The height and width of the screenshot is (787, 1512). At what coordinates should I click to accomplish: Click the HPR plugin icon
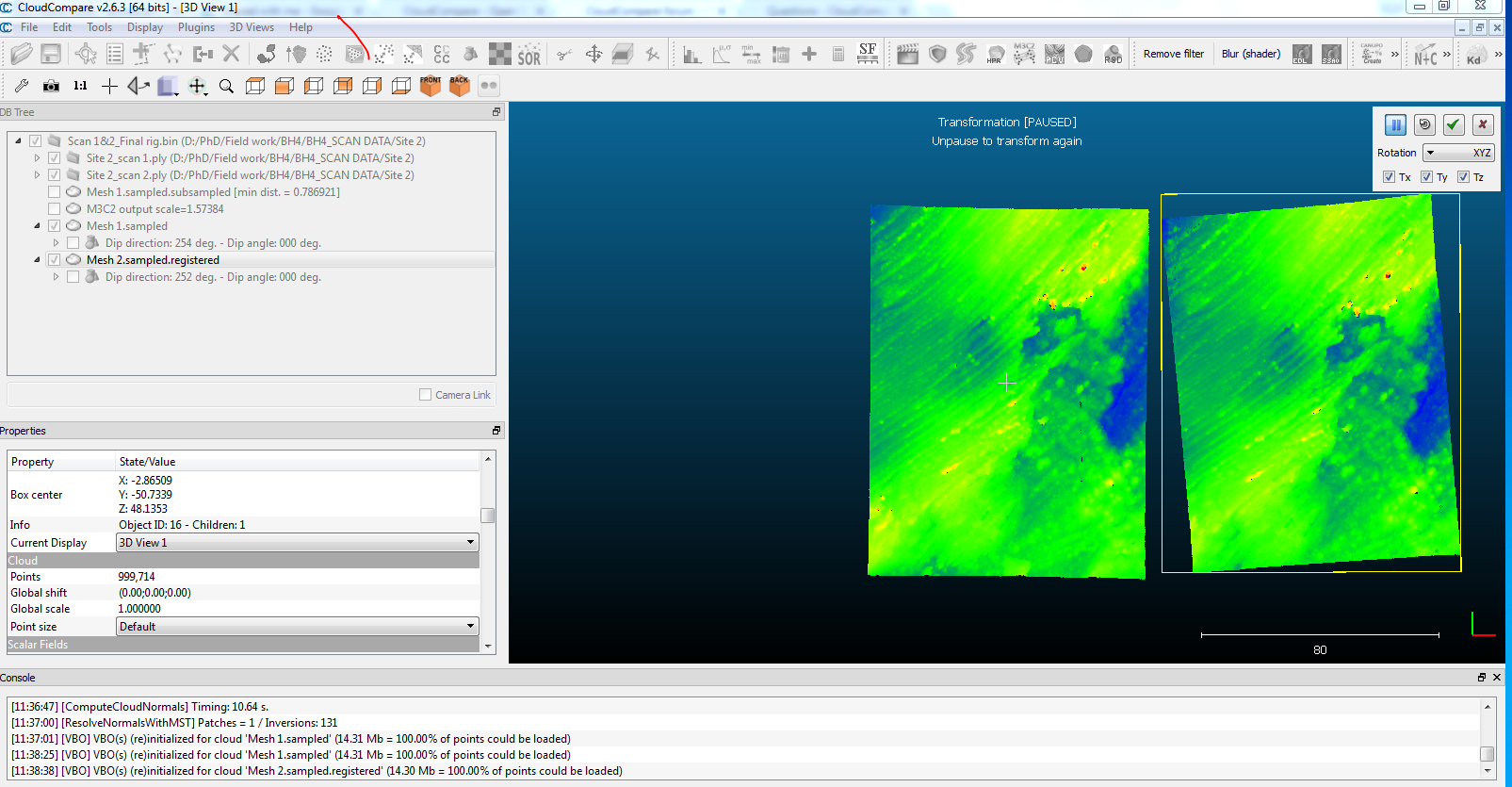click(995, 54)
